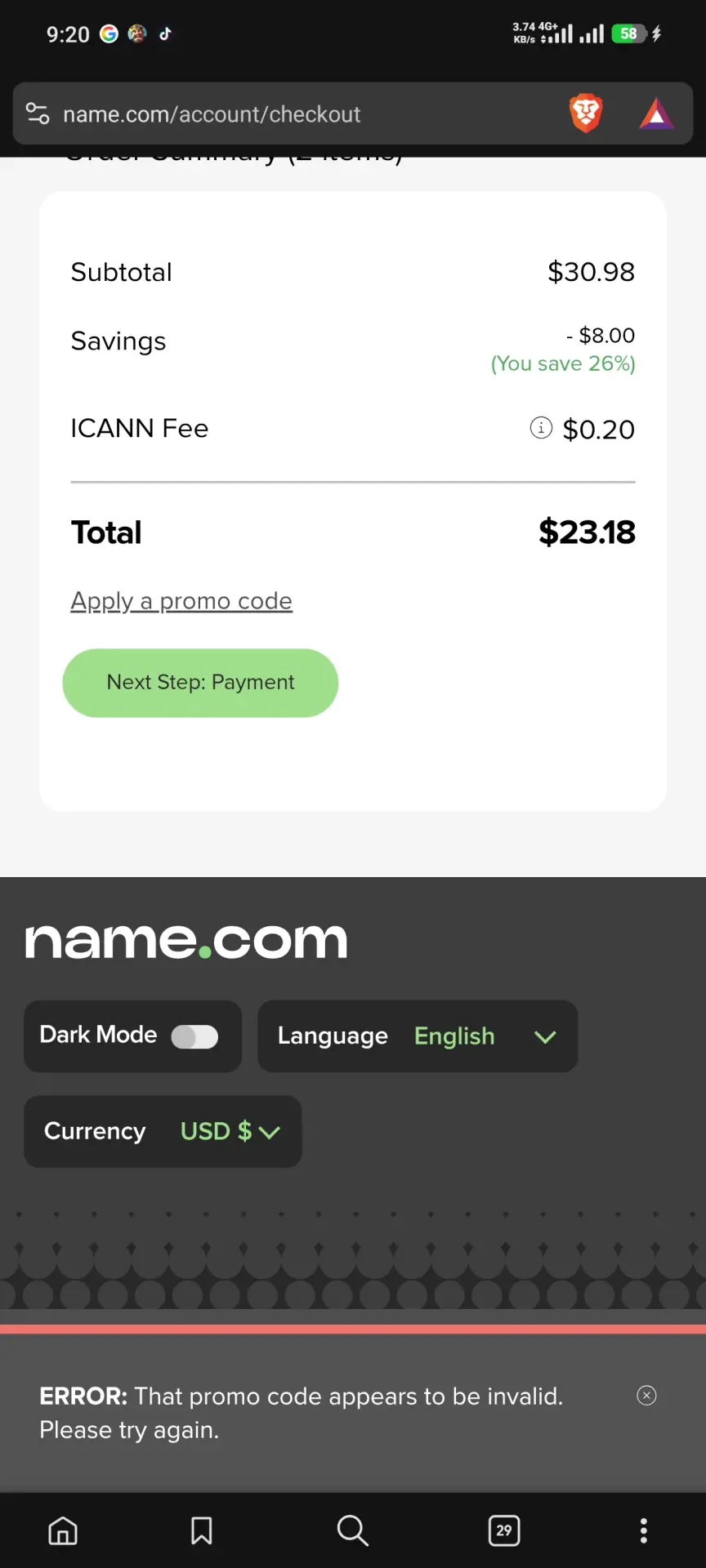
Task: Click the name.com footer logo
Action: coord(186,941)
